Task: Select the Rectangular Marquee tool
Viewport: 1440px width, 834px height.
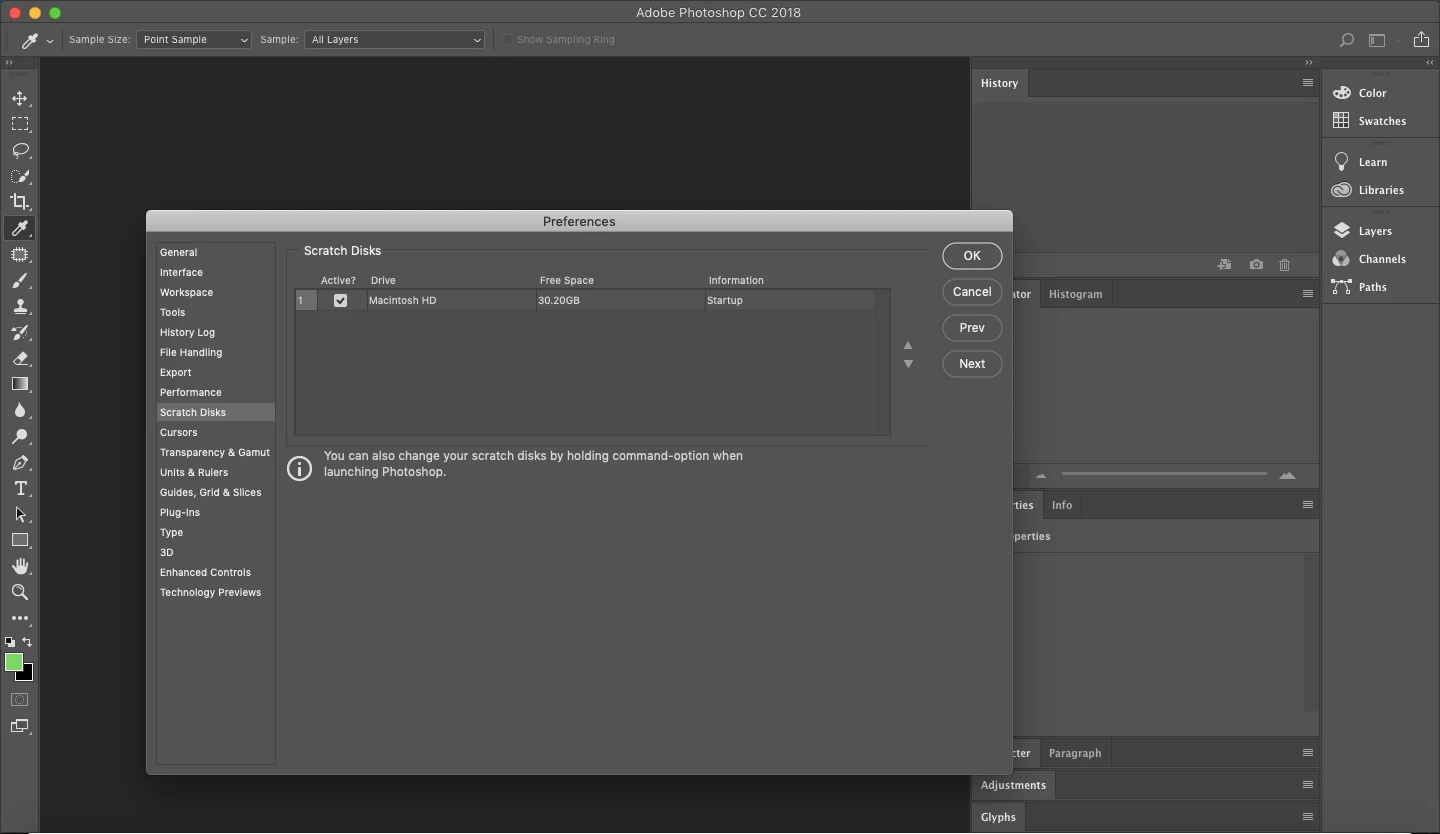Action: [x=20, y=124]
